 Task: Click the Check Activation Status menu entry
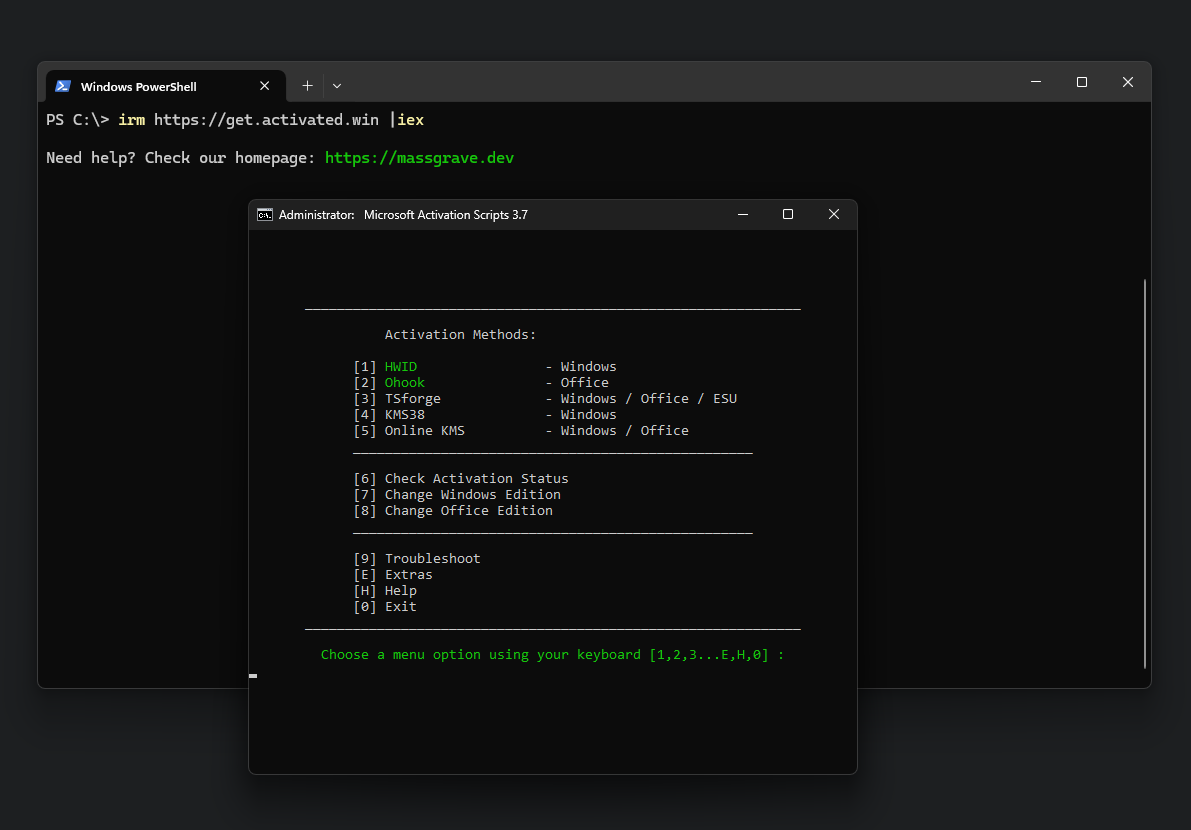(x=476, y=479)
